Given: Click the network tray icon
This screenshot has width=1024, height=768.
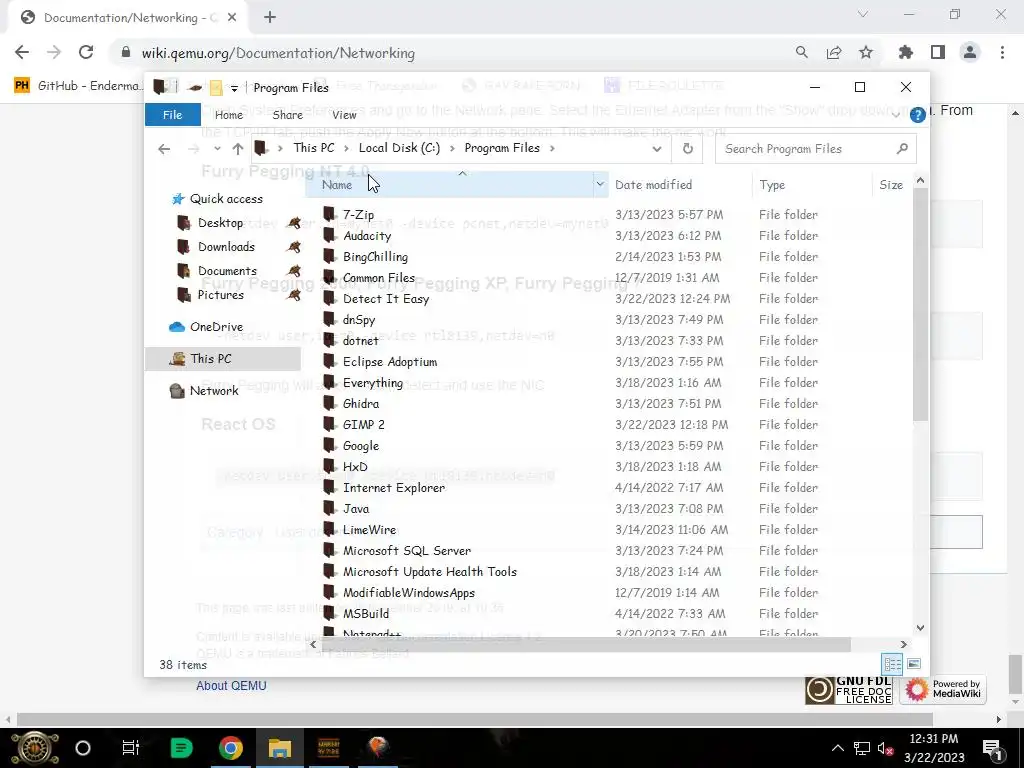Looking at the screenshot, I should coord(862,748).
